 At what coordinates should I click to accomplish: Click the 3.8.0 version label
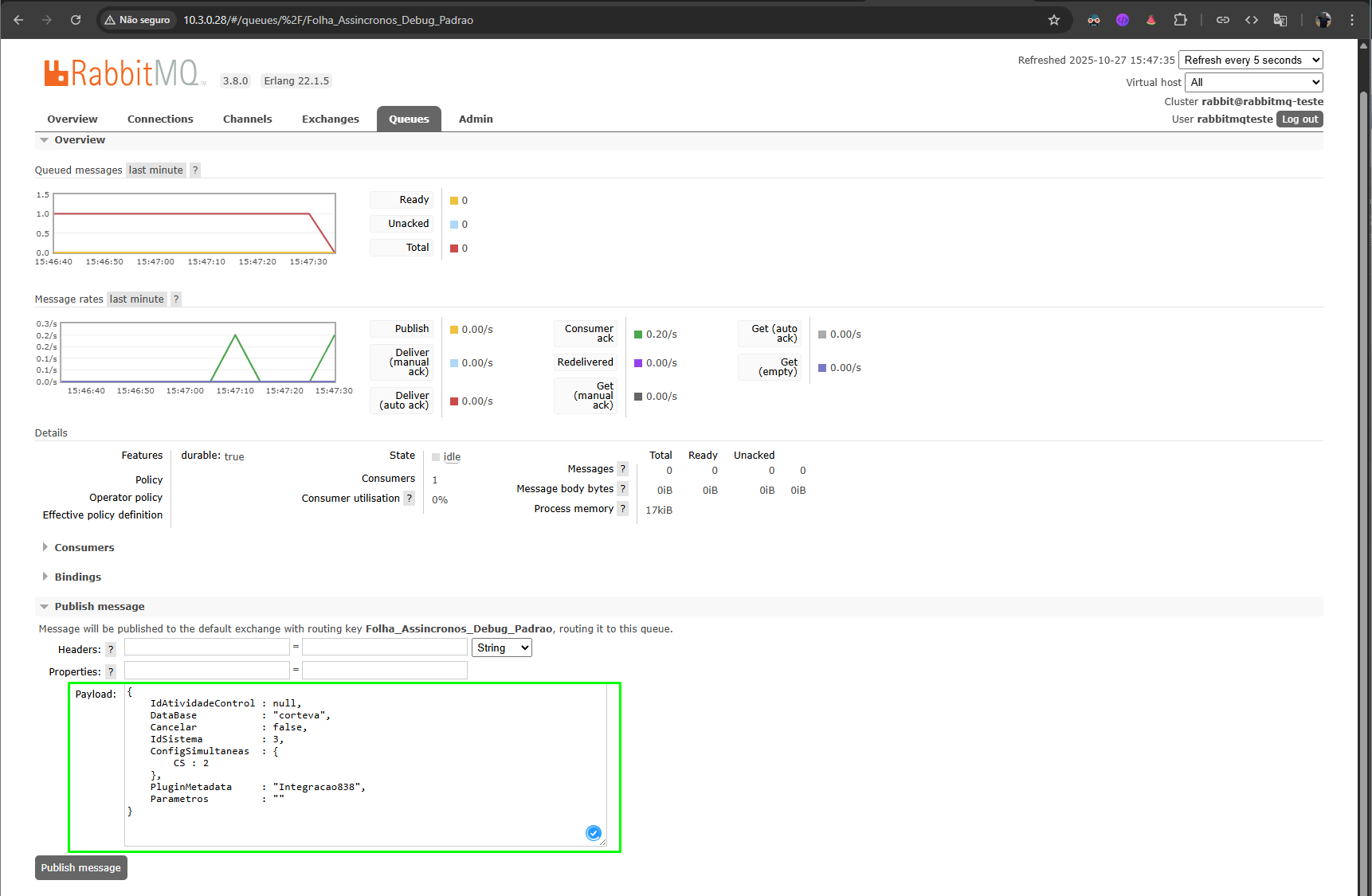click(236, 80)
